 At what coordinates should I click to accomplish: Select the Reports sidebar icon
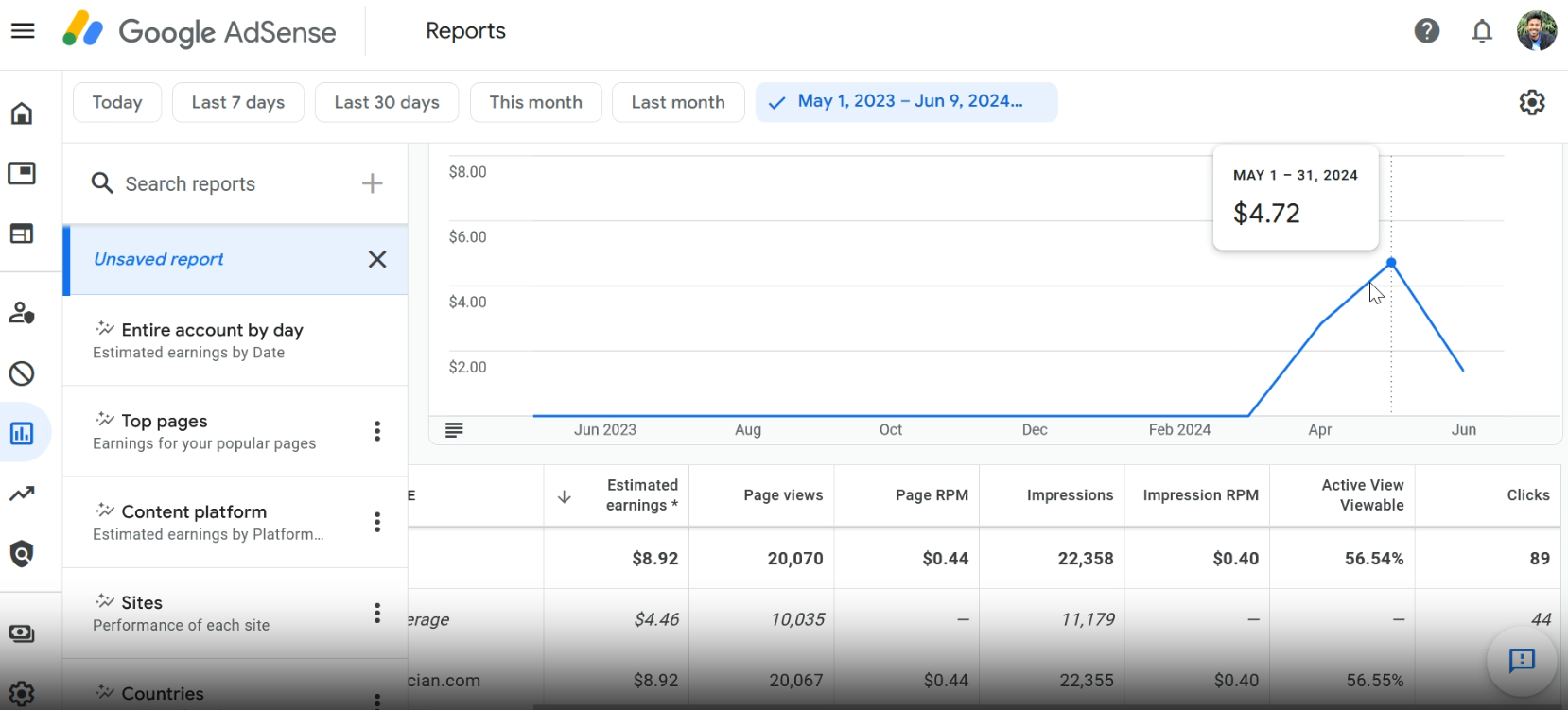tap(22, 434)
